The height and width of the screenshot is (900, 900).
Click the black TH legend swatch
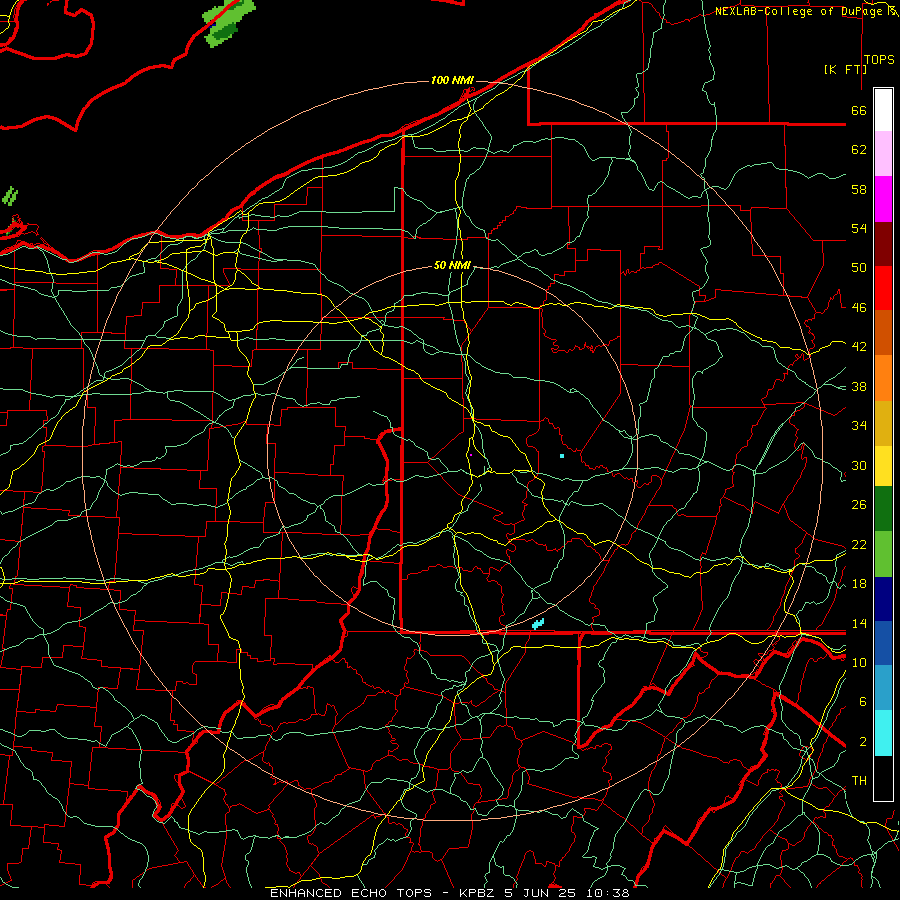pos(883,777)
